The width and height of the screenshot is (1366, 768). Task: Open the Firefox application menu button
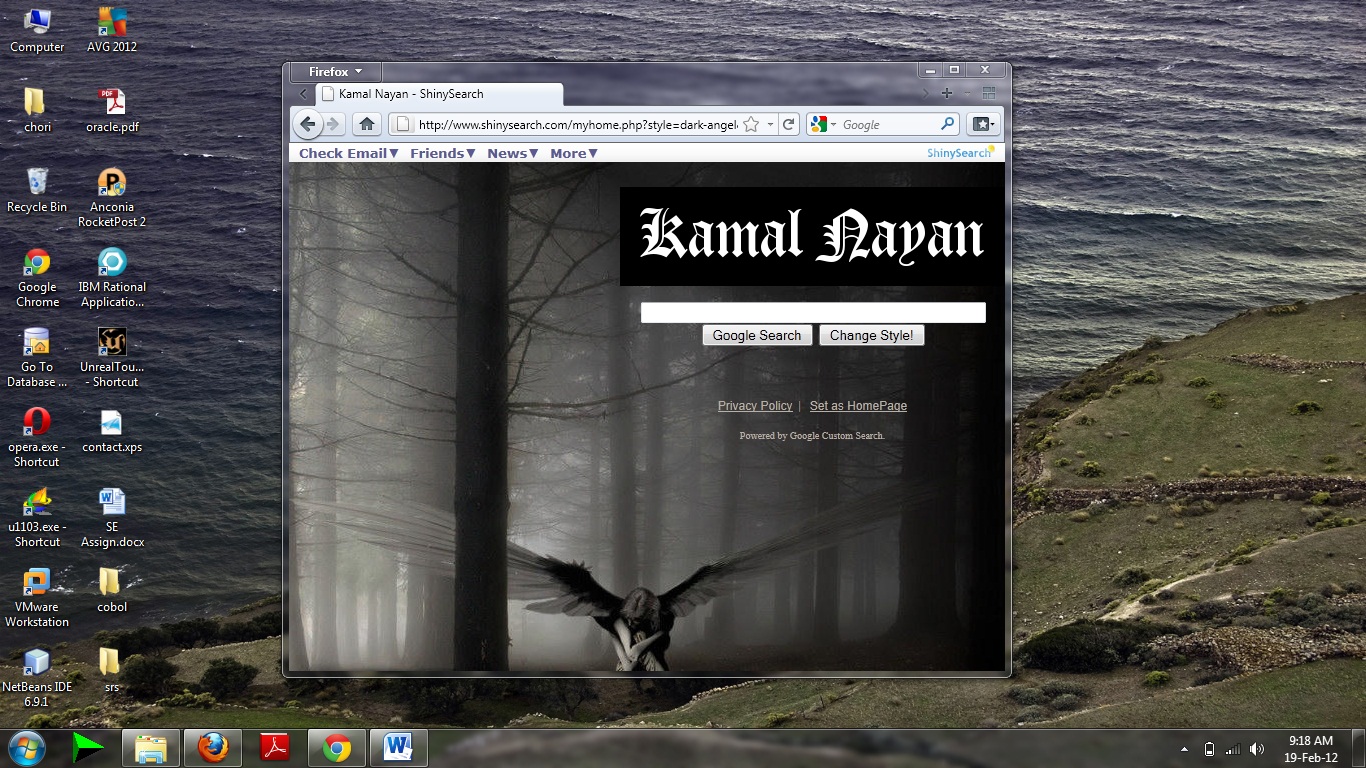point(333,72)
